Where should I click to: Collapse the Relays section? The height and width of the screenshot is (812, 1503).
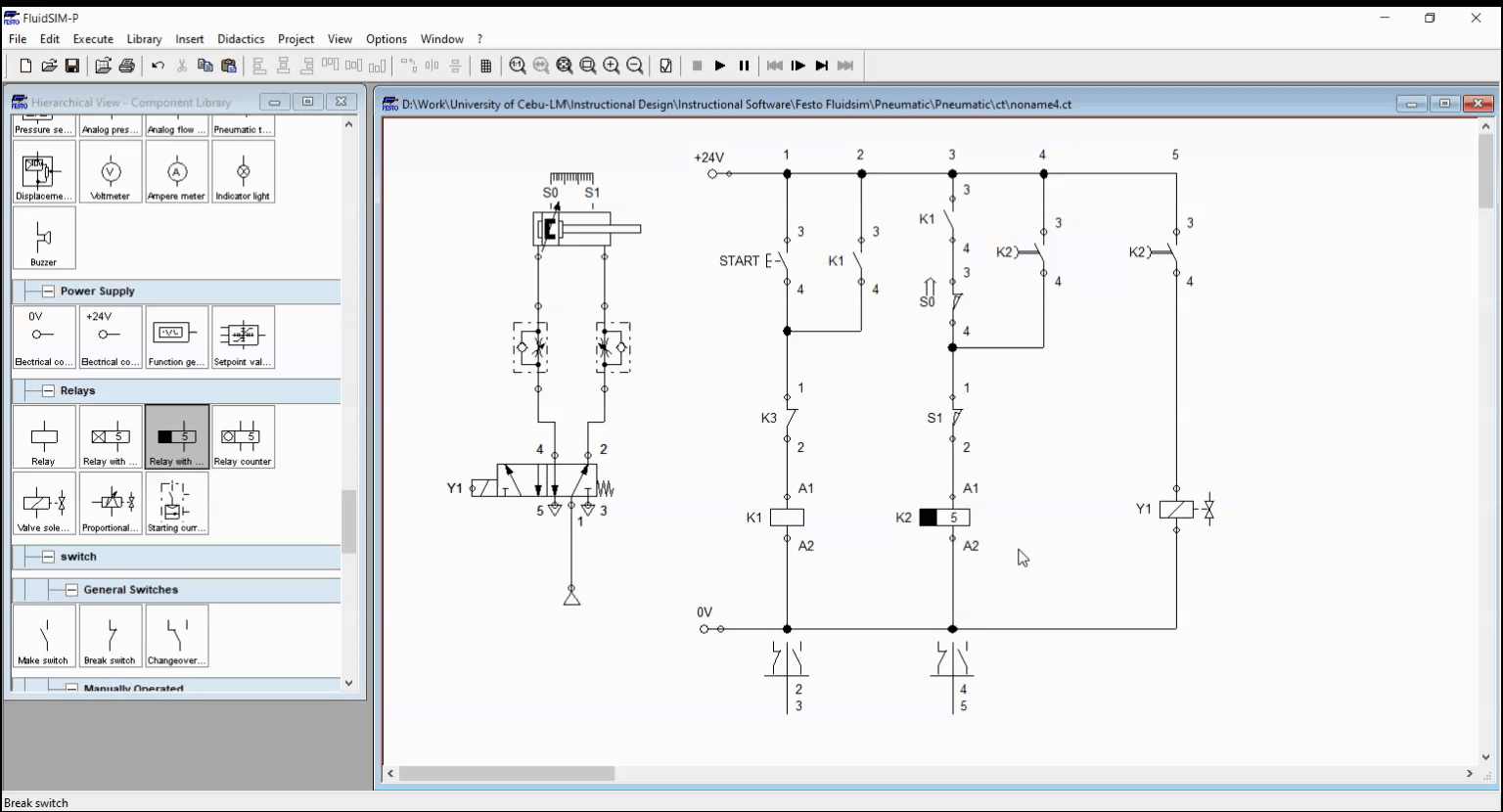click(x=48, y=391)
